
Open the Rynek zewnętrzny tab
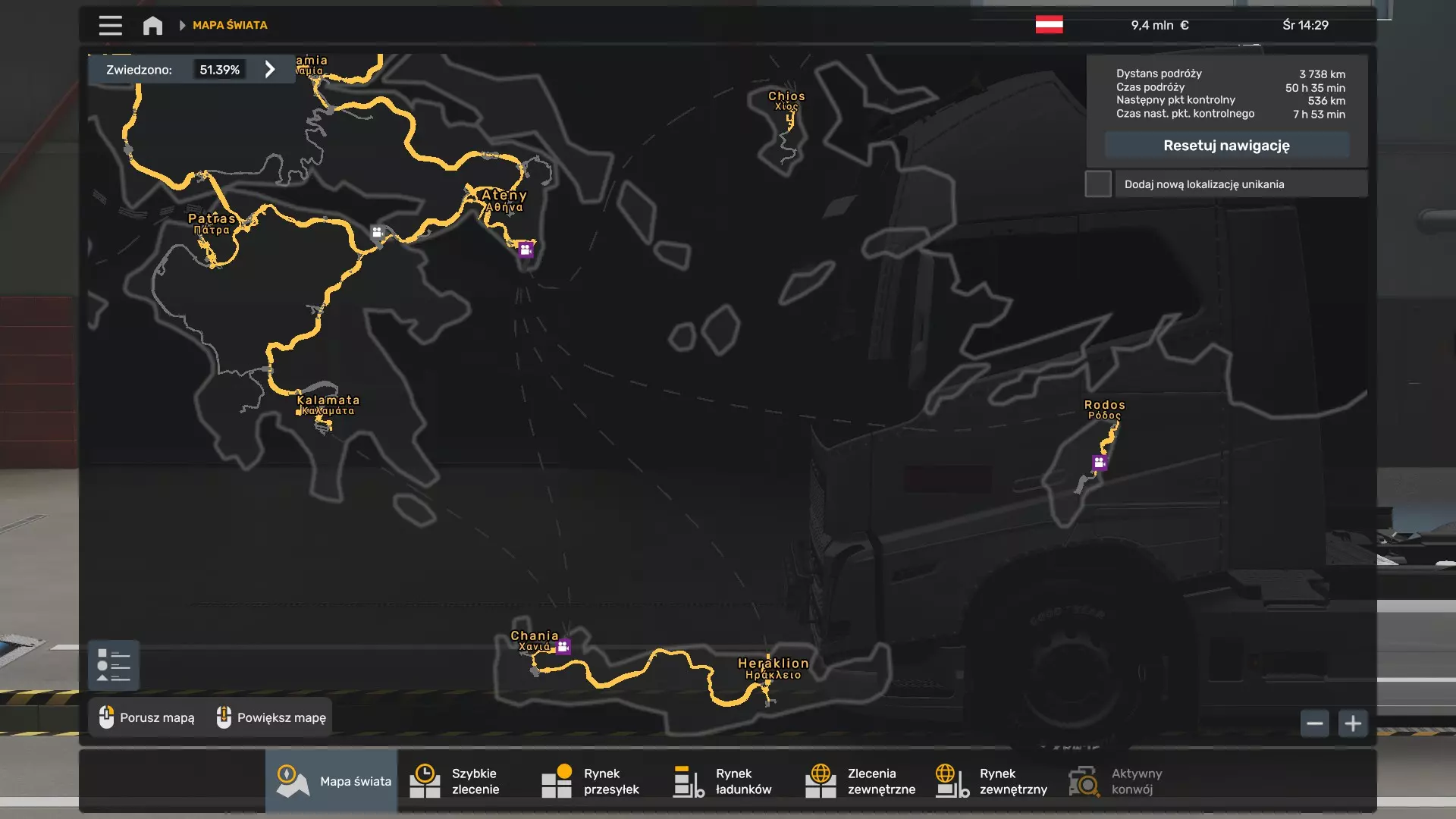(x=993, y=781)
